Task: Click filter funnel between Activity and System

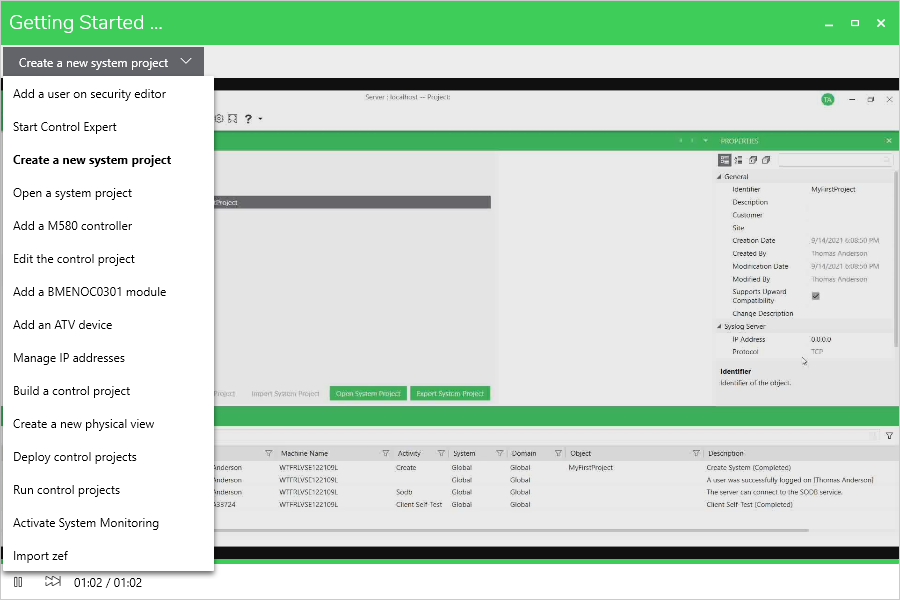Action: (441, 454)
